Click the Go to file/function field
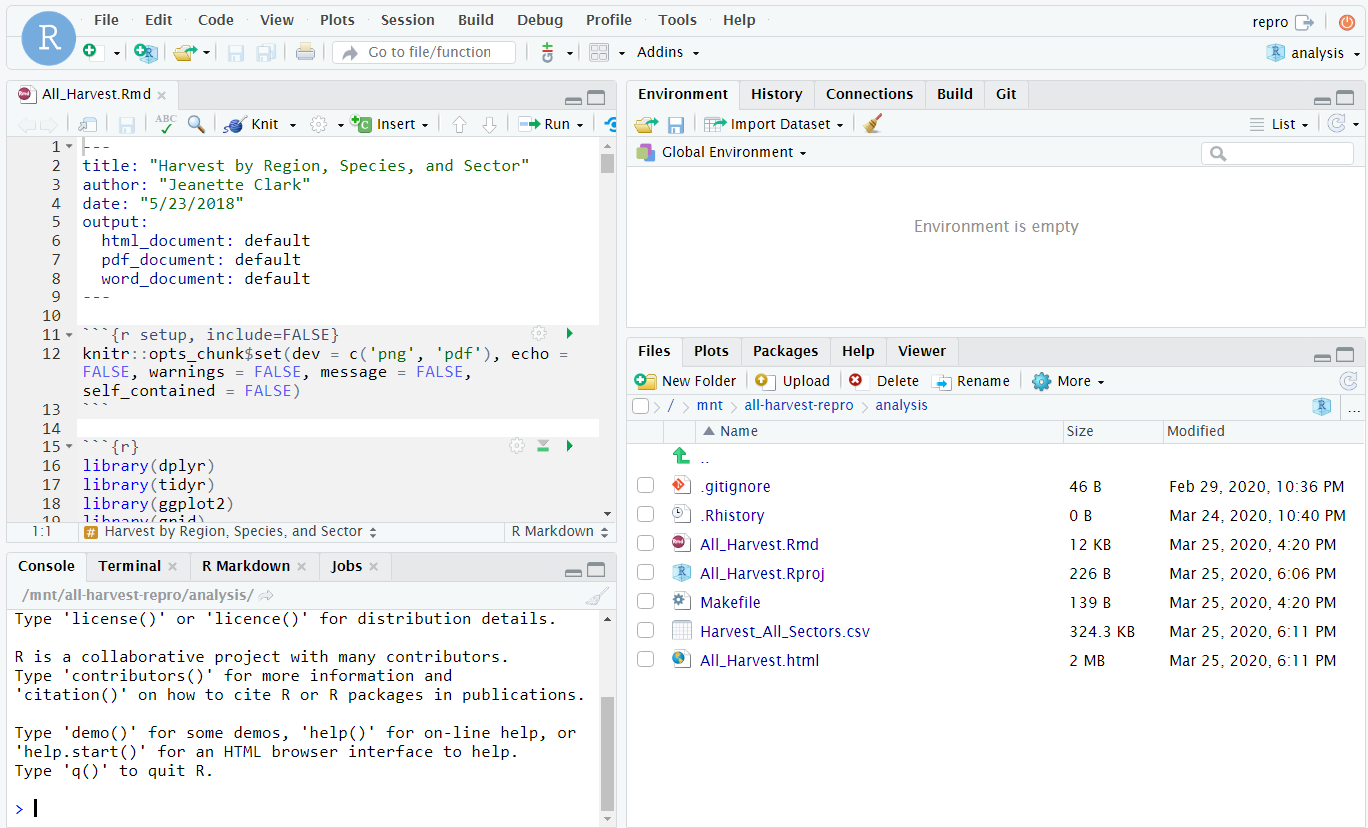Image resolution: width=1368 pixels, height=828 pixels. coord(424,52)
